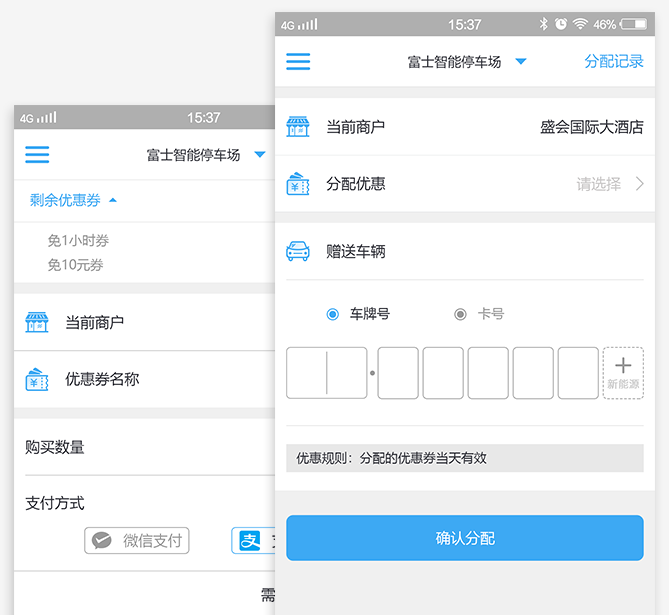669x615 pixels.
Task: Select the 车牌号 radio option
Action: [333, 314]
